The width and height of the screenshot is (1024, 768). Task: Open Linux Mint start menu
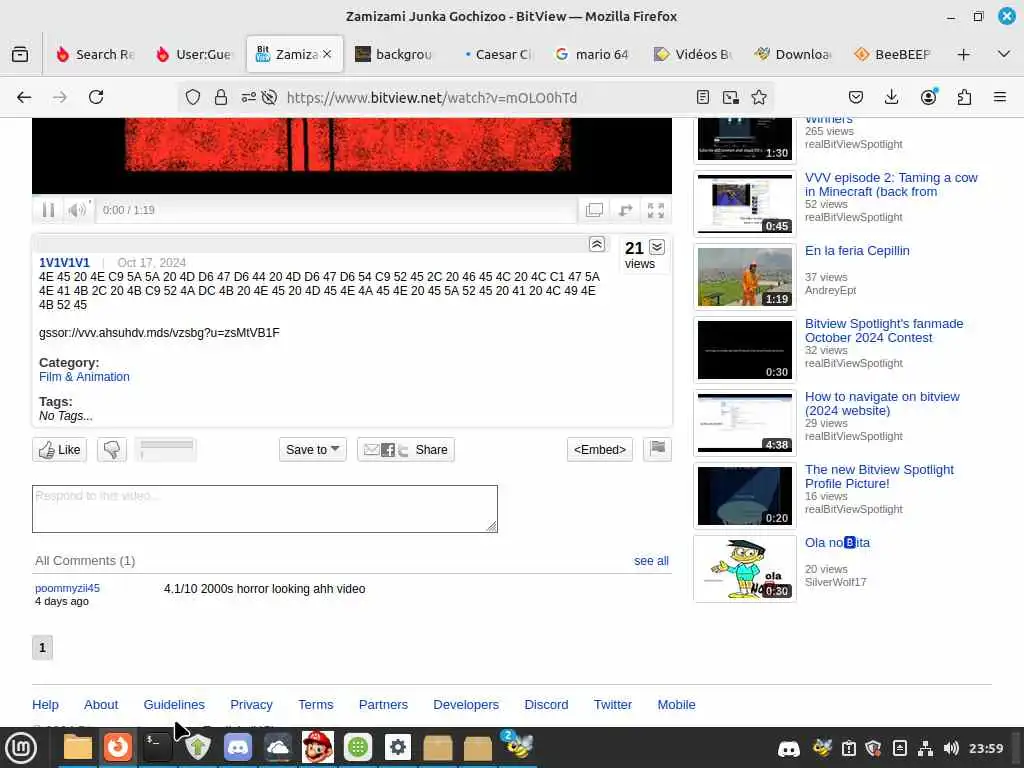pos(21,748)
